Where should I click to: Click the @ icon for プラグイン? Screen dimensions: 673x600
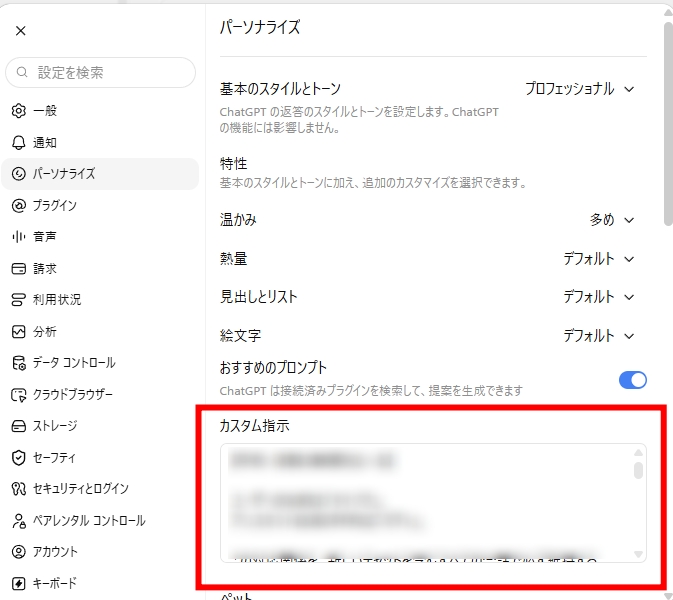pyautogui.click(x=18, y=206)
